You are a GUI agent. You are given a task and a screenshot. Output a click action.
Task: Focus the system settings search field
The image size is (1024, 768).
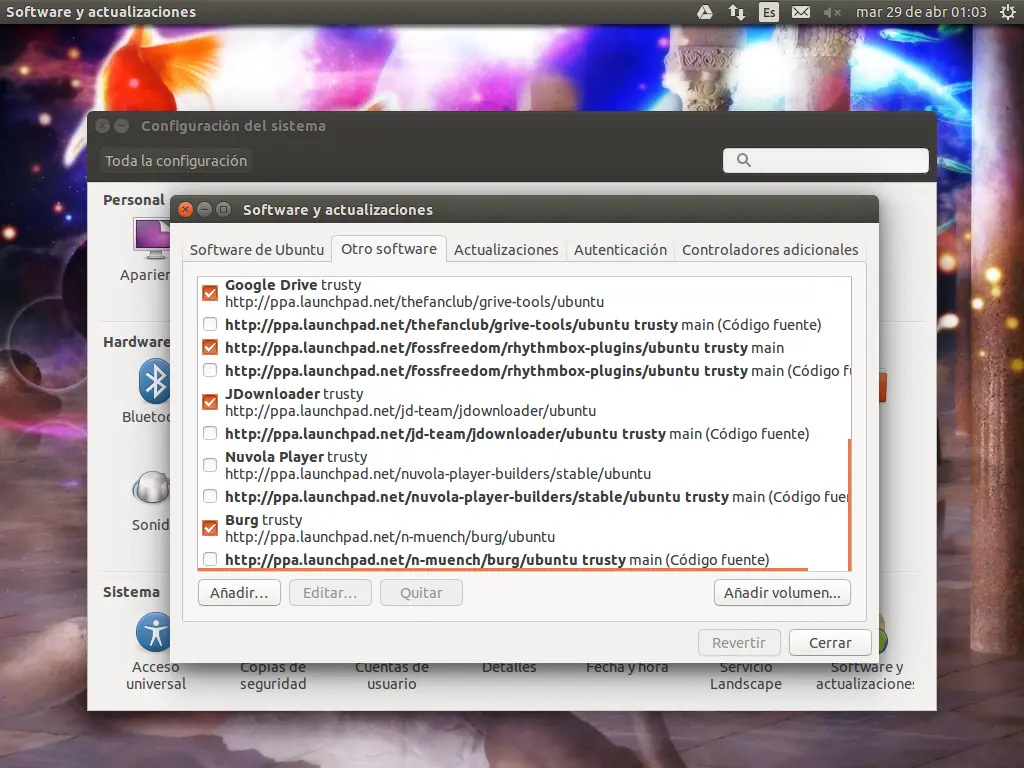tap(825, 160)
